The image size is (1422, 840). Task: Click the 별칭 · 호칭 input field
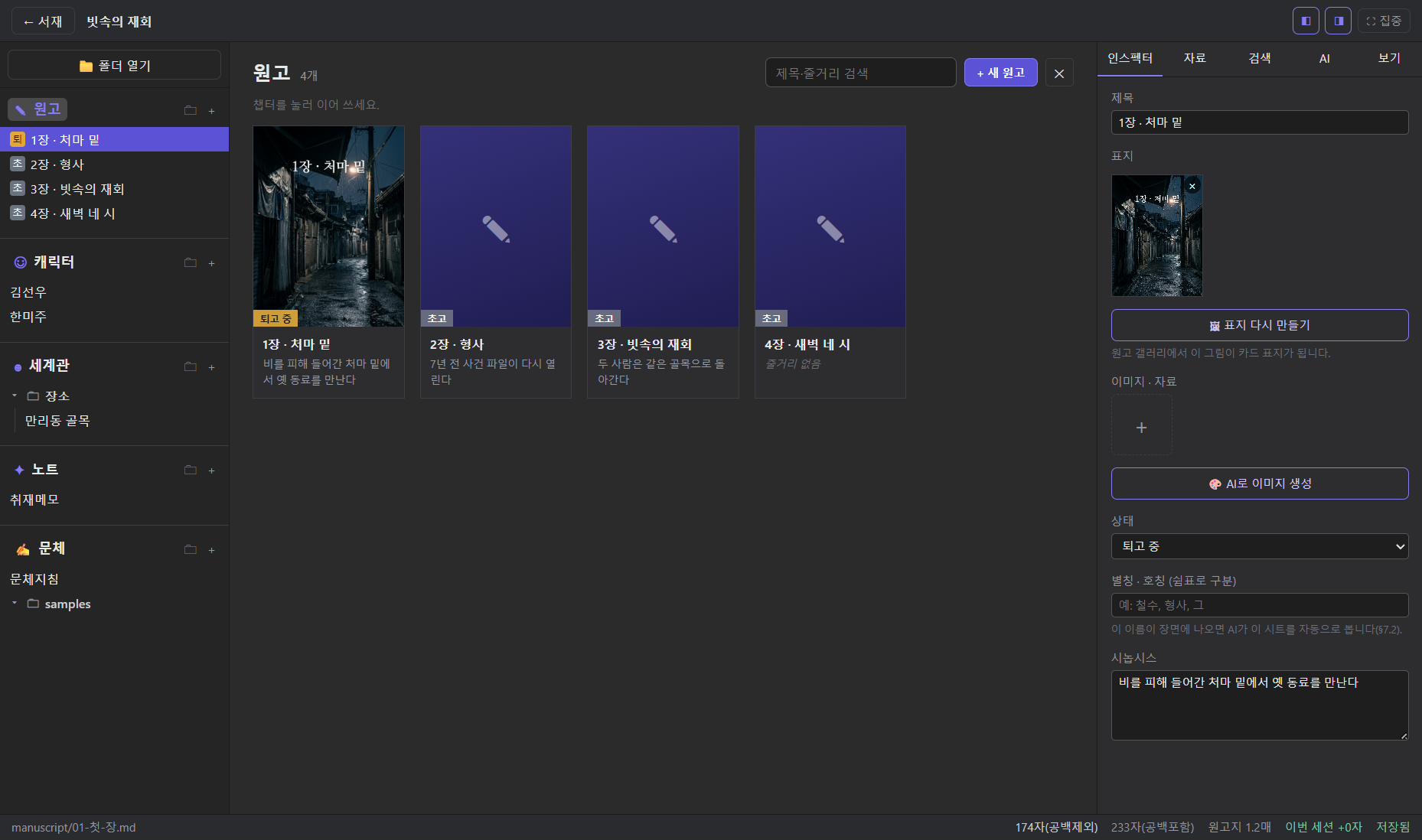(1260, 605)
